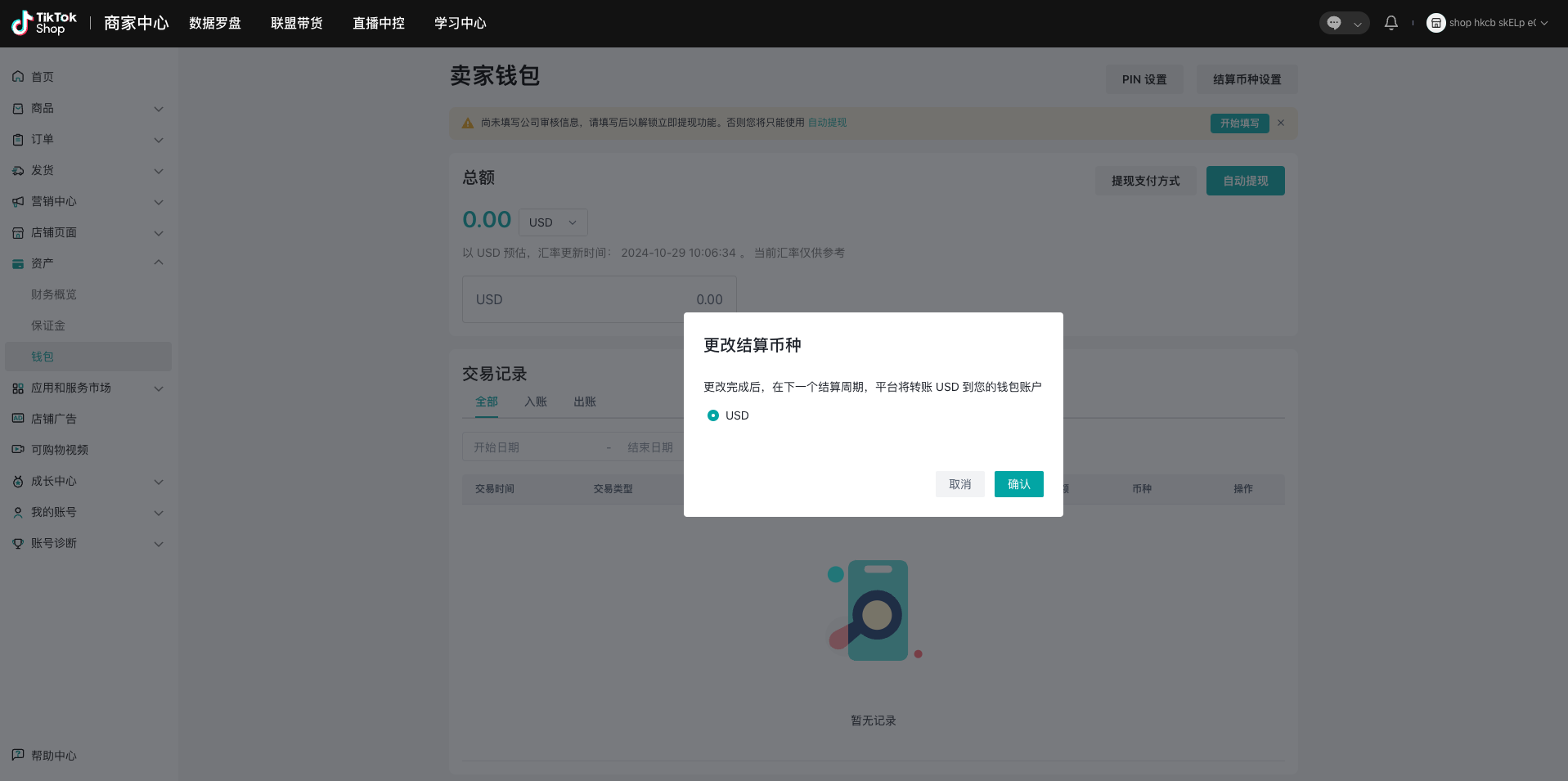
Task: Select the USD radio option
Action: pyautogui.click(x=713, y=415)
